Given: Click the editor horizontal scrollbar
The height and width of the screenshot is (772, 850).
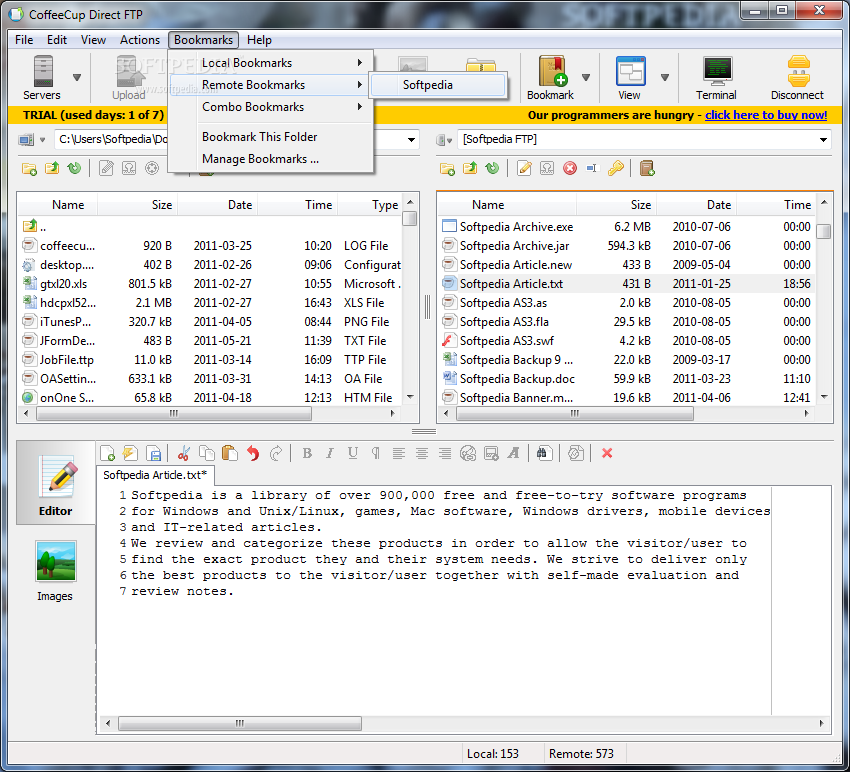Looking at the screenshot, I should [240, 723].
